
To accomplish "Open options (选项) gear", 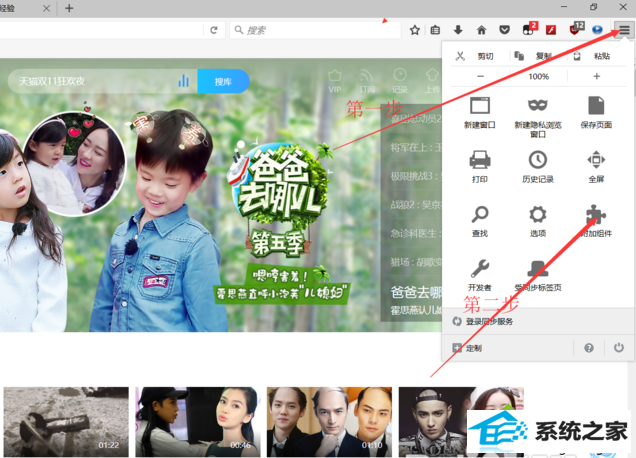I will (x=538, y=221).
